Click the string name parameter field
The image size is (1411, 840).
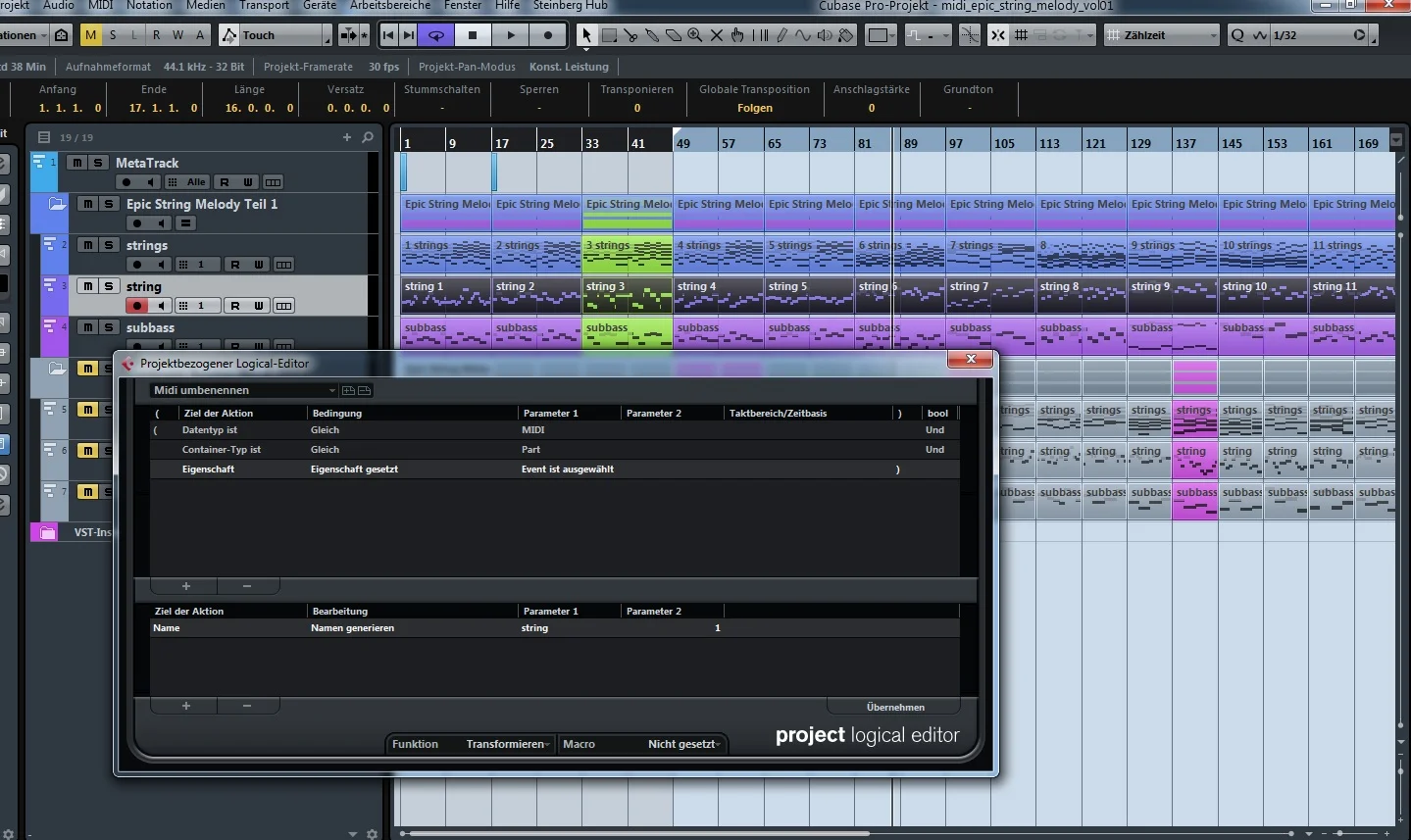[x=569, y=628]
